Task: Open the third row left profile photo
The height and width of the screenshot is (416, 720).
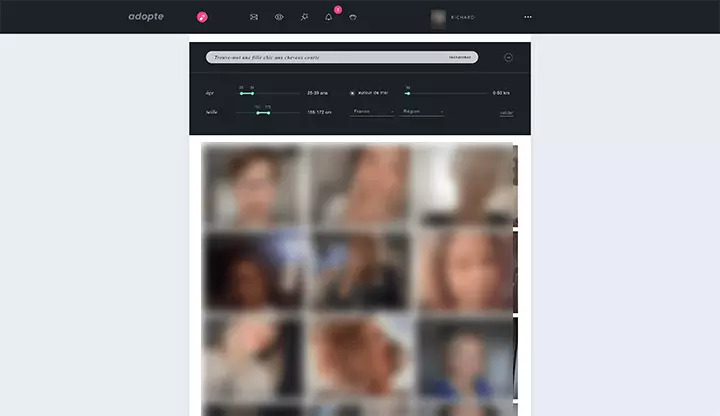Action: click(254, 357)
